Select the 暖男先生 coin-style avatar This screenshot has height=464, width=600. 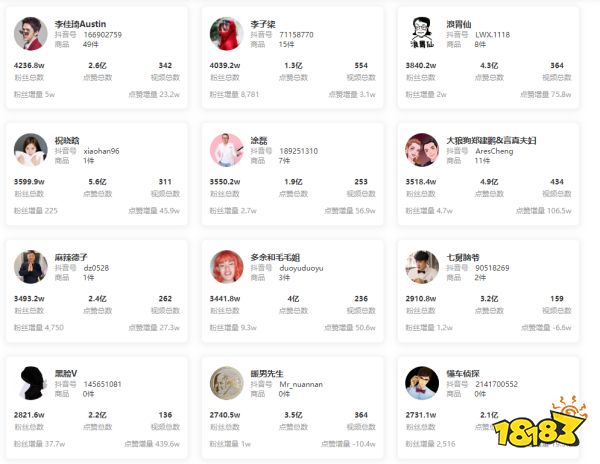[x=227, y=383]
